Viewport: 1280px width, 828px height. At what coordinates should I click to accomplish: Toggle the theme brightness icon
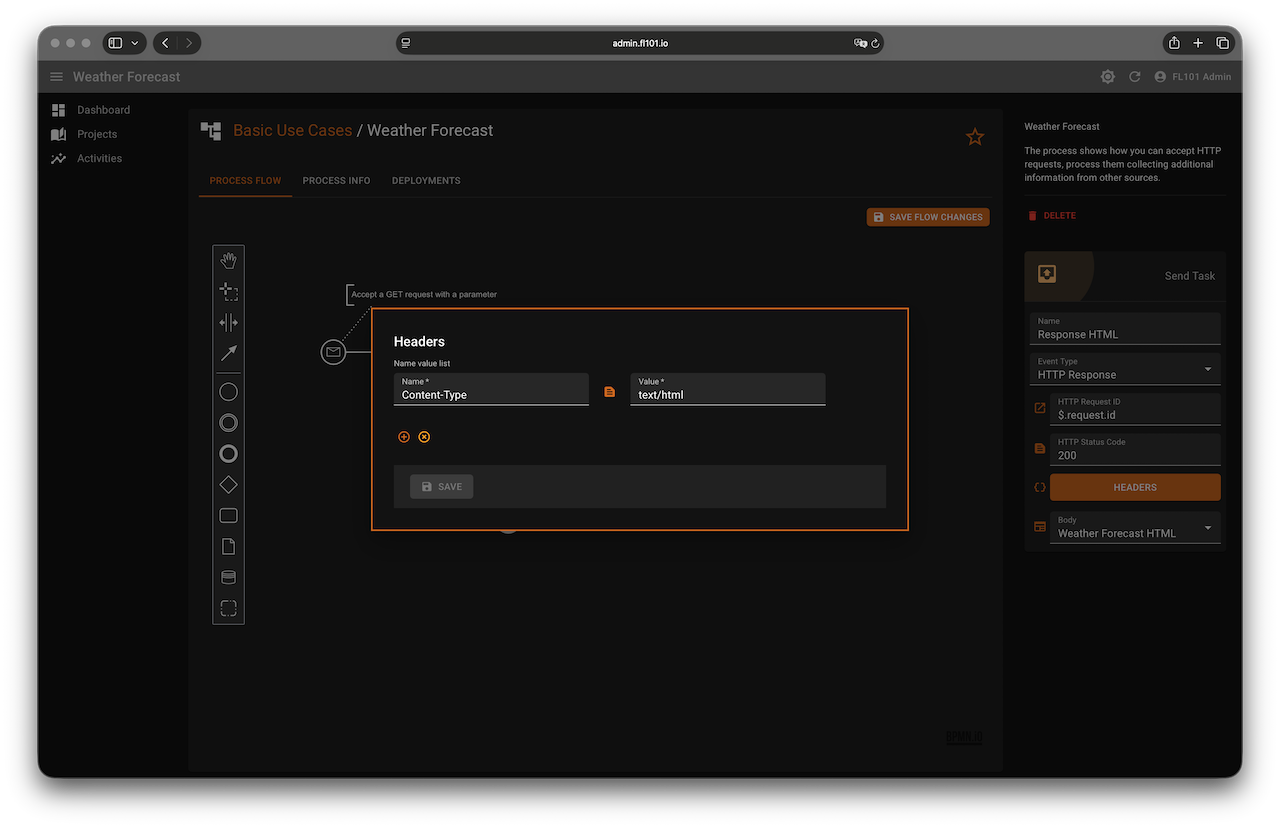pyautogui.click(x=1107, y=77)
